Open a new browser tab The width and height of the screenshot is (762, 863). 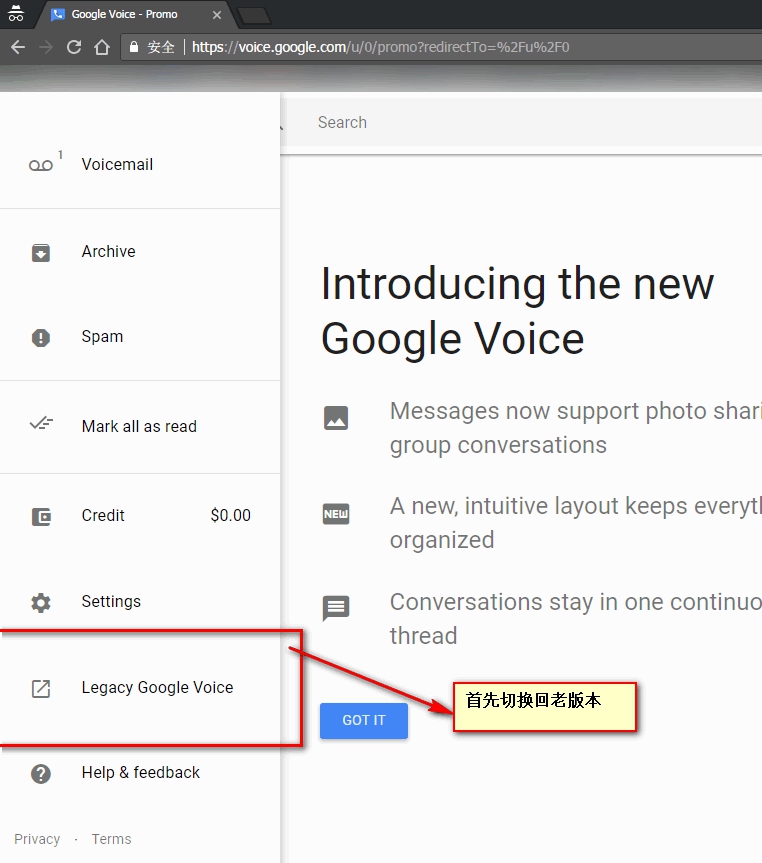pyautogui.click(x=254, y=16)
